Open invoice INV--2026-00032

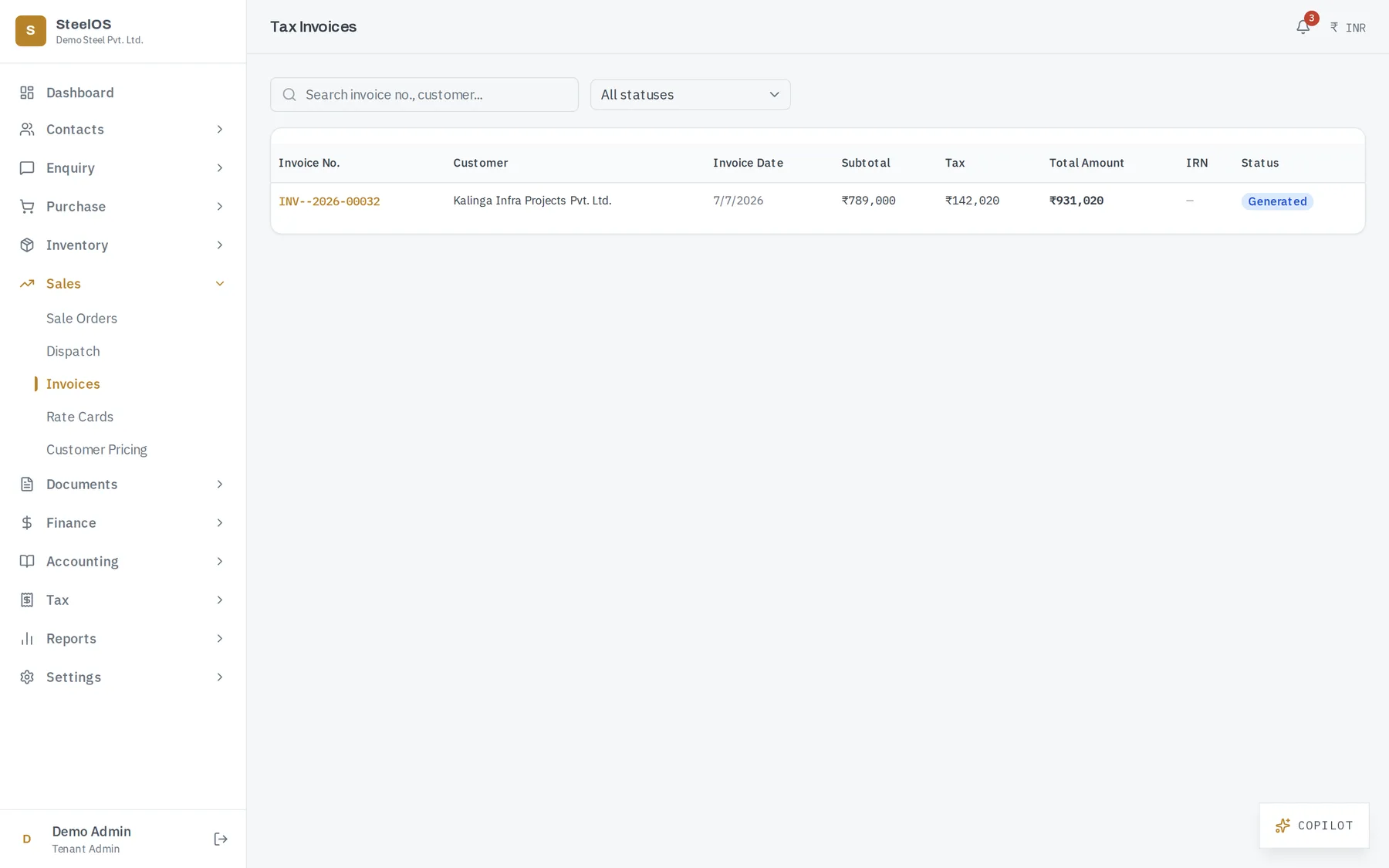[330, 201]
